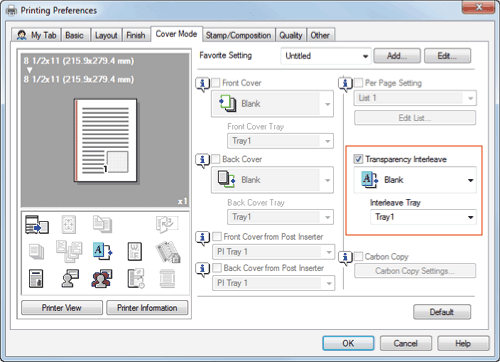This screenshot has height=362, width=500.
Task: Uncheck the Transparency Interleave checkbox
Action: 358,159
